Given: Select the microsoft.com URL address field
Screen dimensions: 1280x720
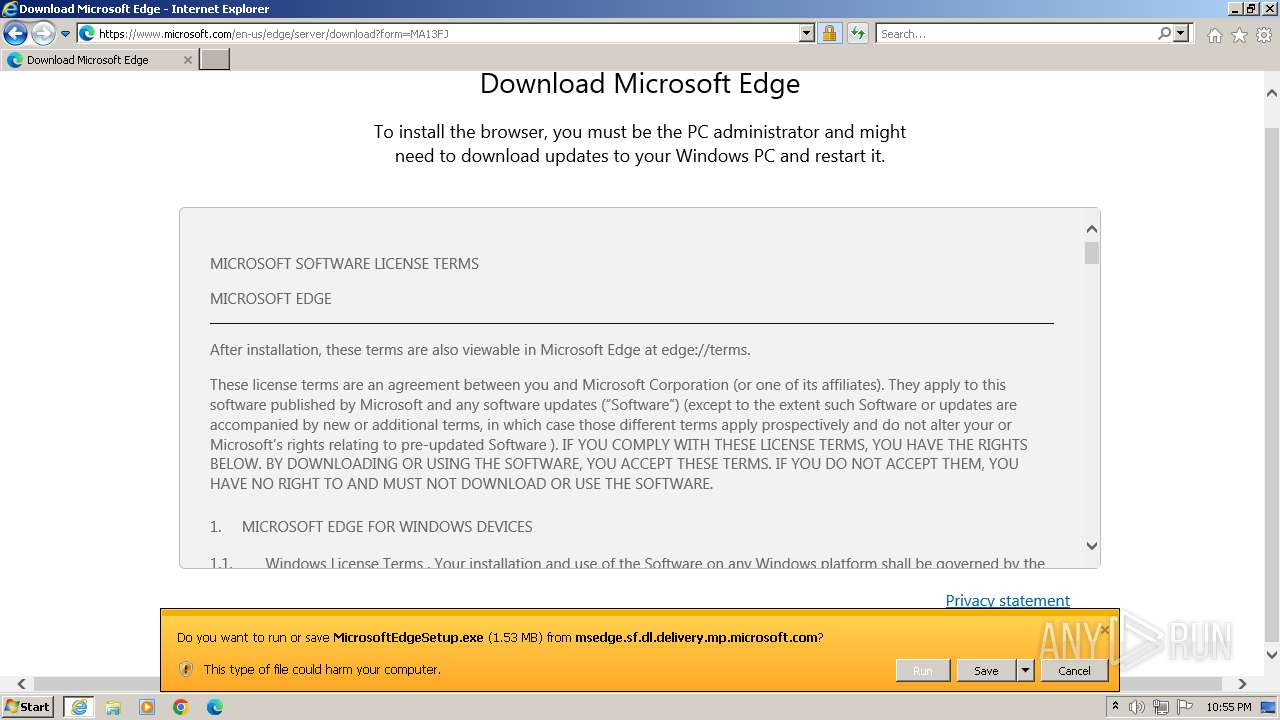Looking at the screenshot, I should [x=447, y=34].
